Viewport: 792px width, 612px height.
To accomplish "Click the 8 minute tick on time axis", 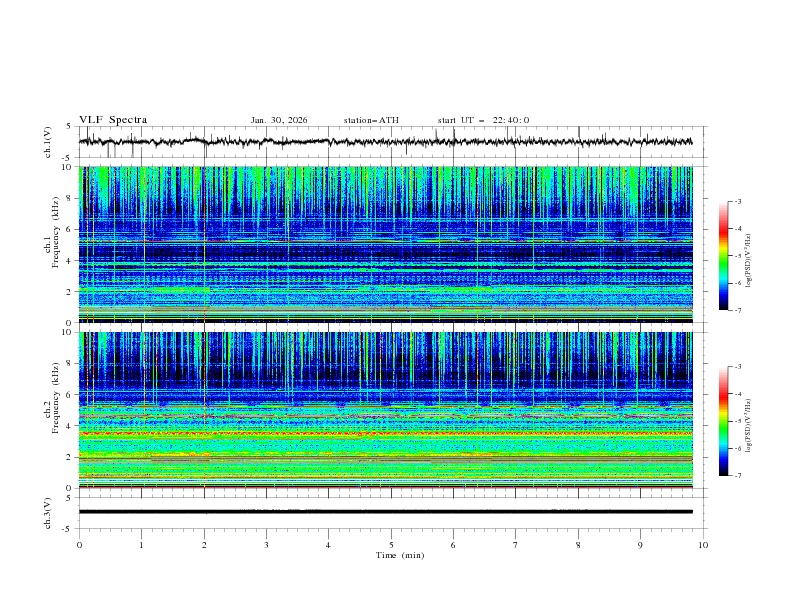I will pos(578,545).
